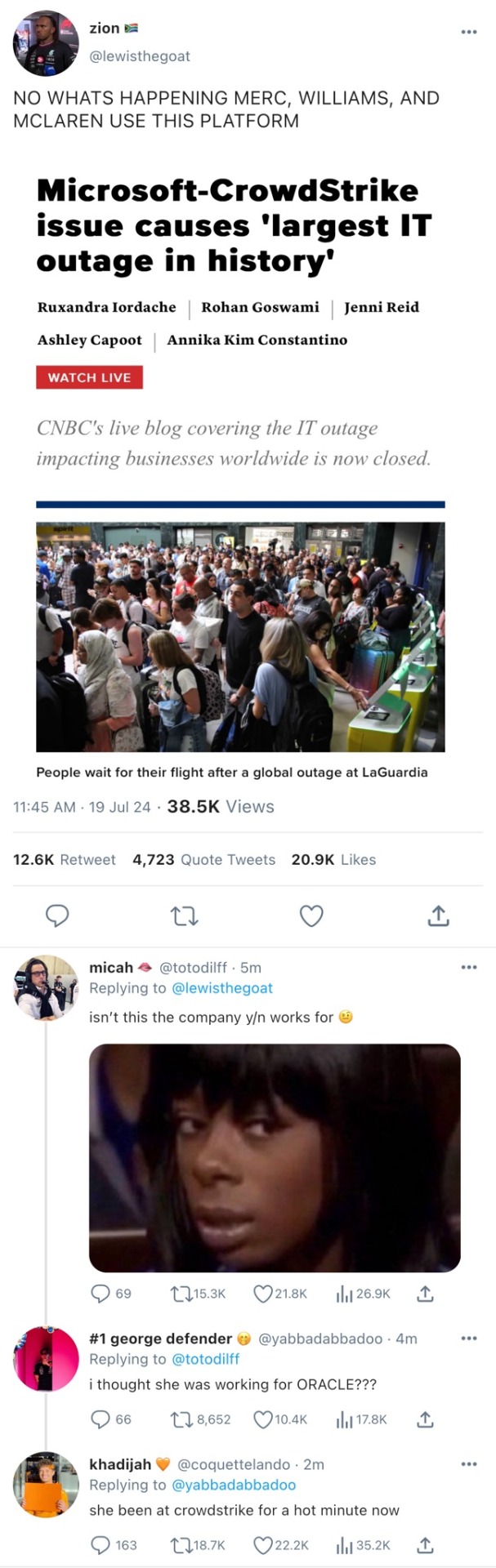The image size is (496, 1568).
Task: Like the main tweet with heart icon
Action: 311,915
